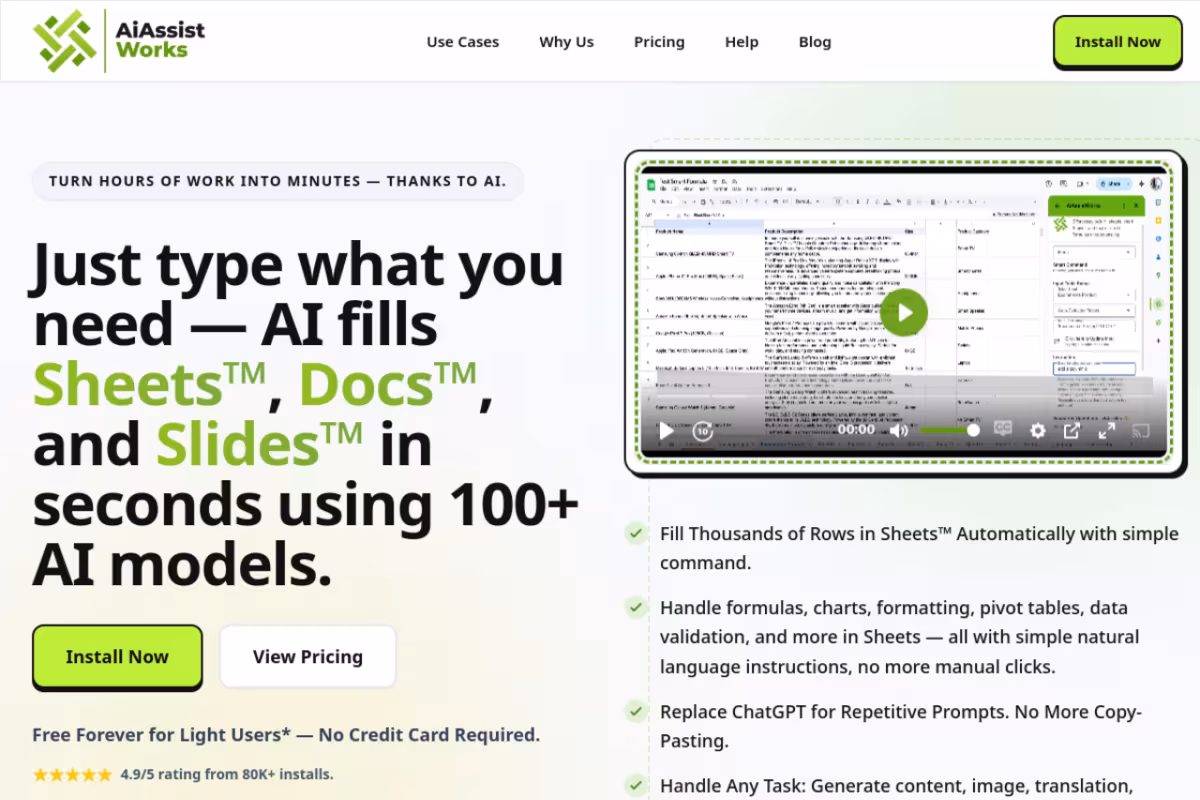Click the Install Now button below headline
The height and width of the screenshot is (800, 1200).
(117, 657)
